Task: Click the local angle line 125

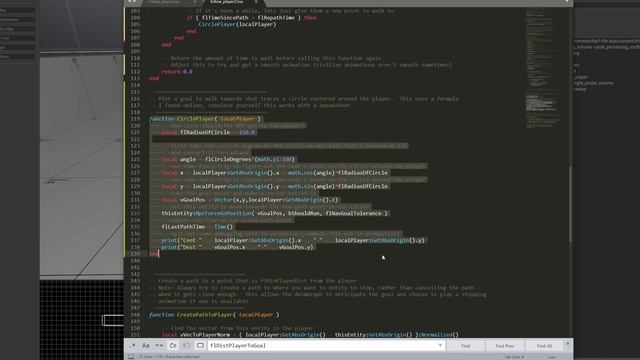Action: (228, 159)
